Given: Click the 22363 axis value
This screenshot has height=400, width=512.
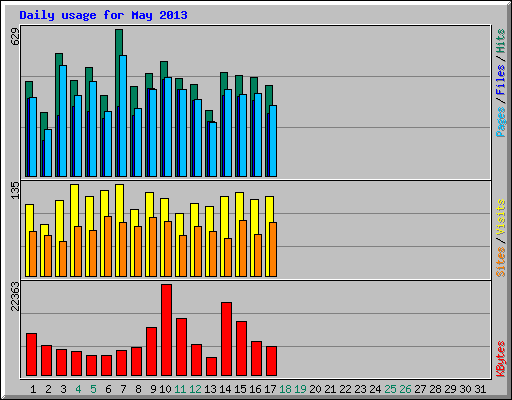Looking at the screenshot, I should pos(15,296).
